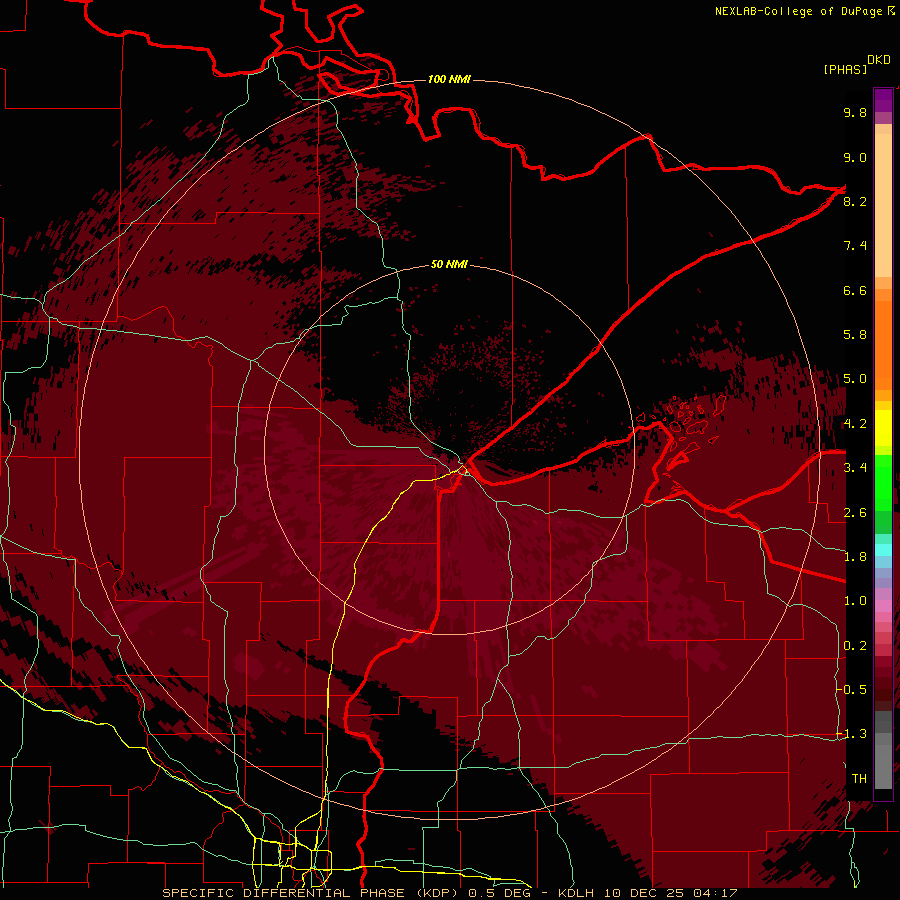
Task: Click the 7.4 value on the color scale
Action: point(855,246)
